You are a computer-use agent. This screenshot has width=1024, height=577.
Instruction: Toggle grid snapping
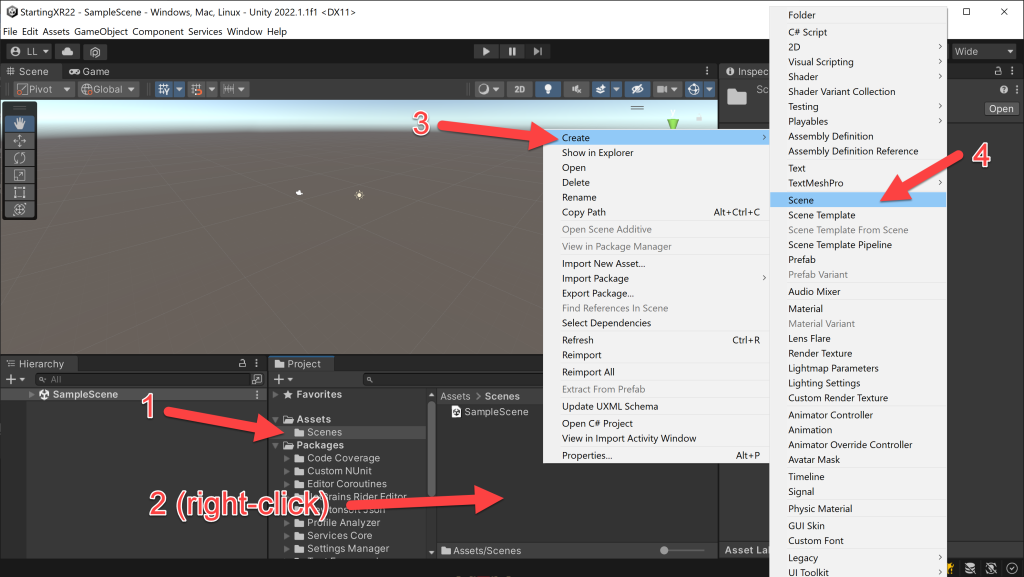point(196,89)
